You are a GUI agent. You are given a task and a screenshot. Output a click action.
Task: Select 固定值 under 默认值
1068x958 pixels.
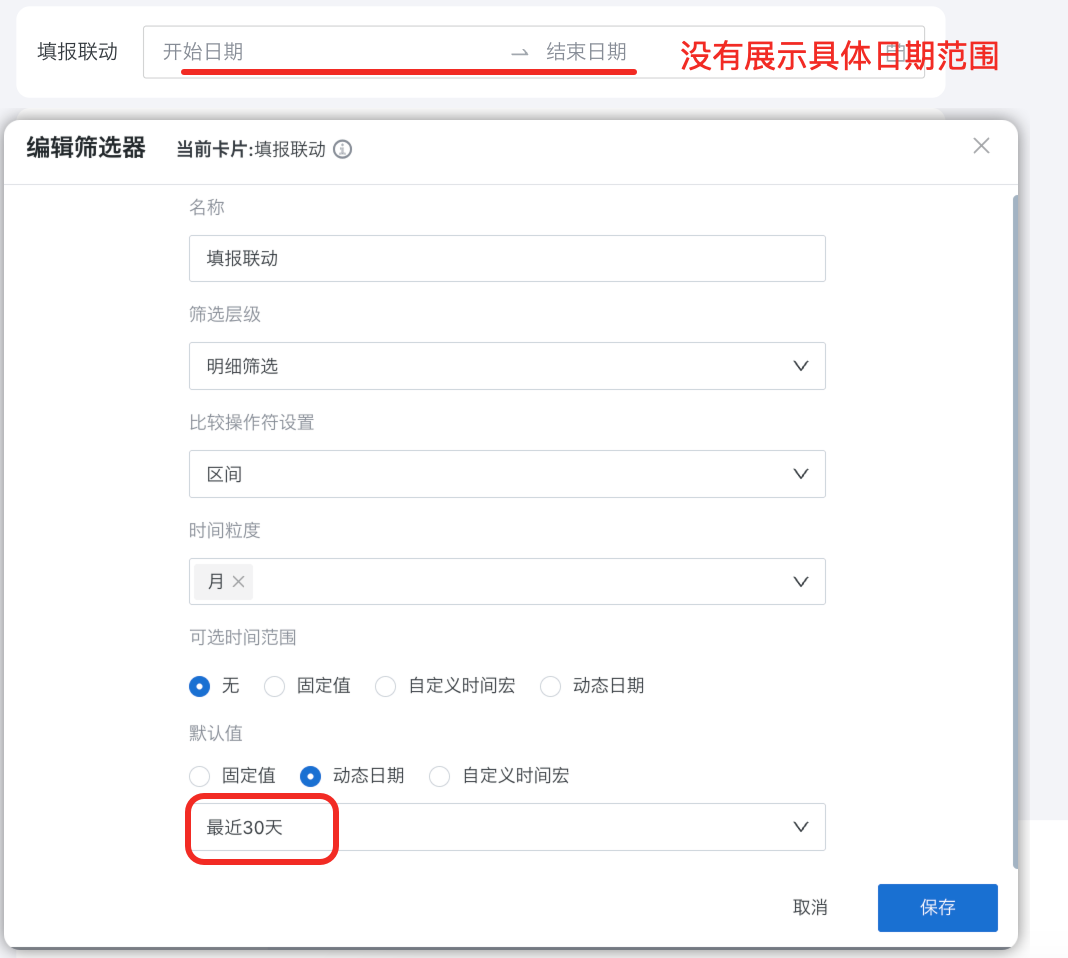tap(200, 776)
